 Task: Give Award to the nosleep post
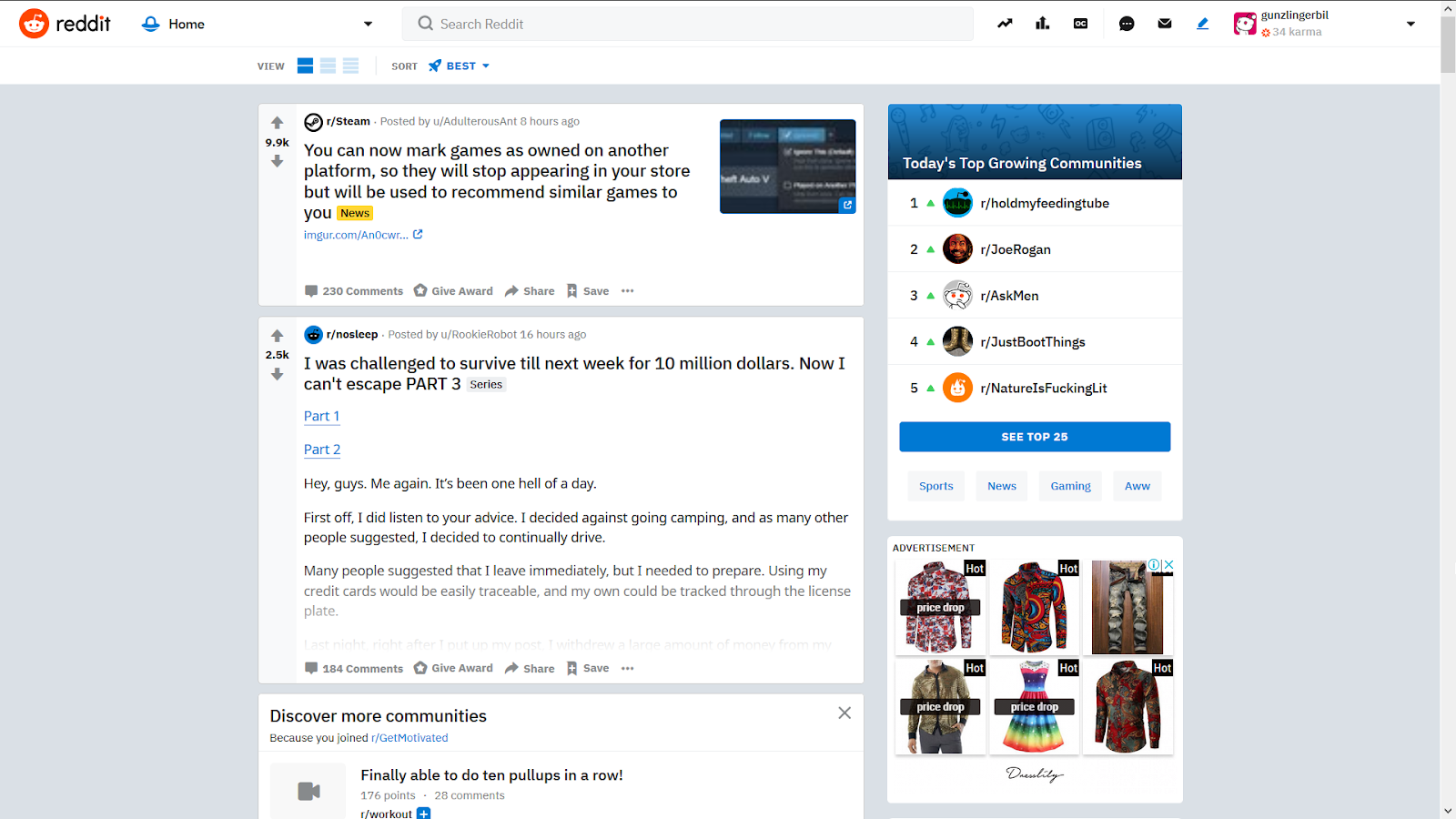click(453, 668)
